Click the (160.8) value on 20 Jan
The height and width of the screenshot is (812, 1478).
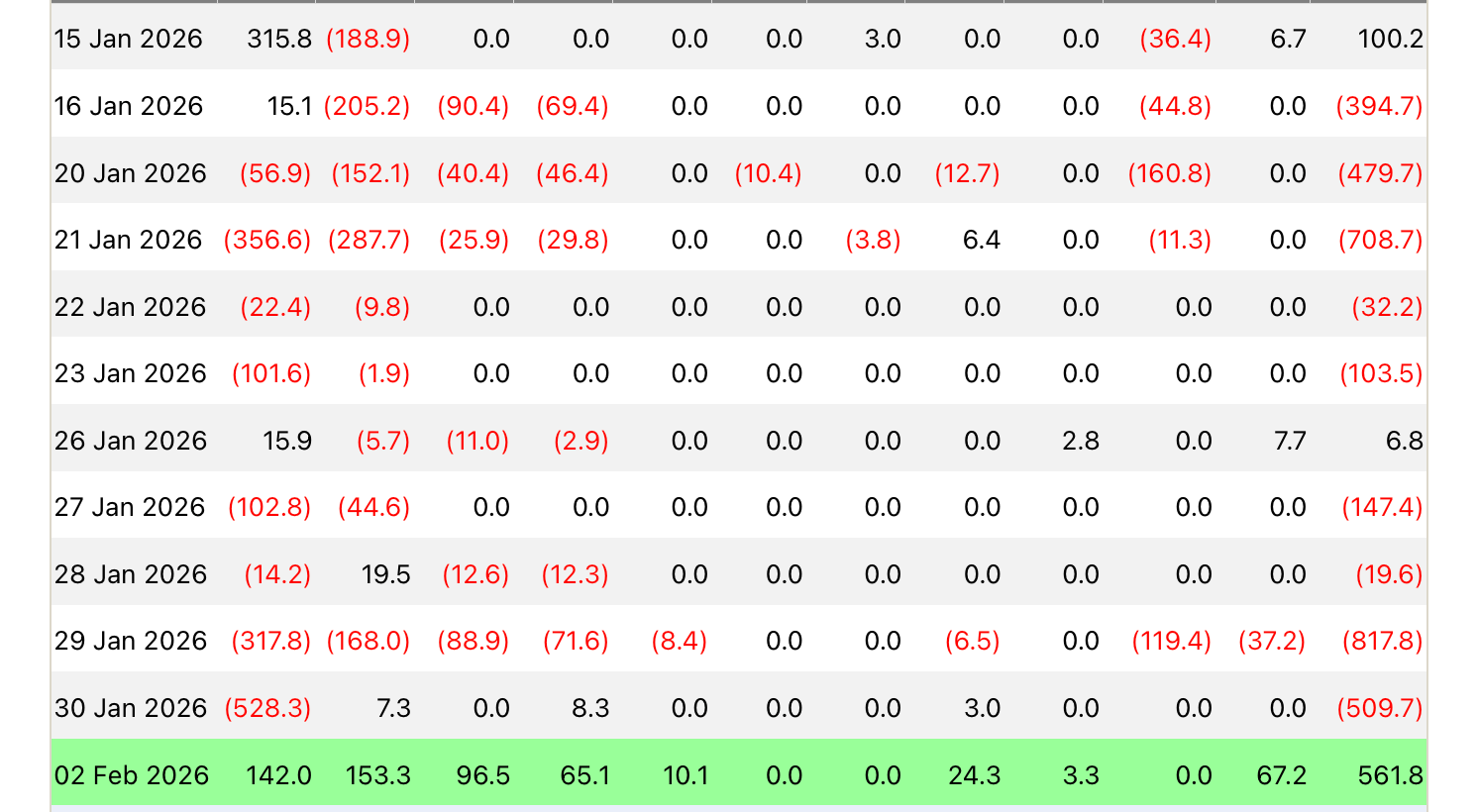[1169, 173]
